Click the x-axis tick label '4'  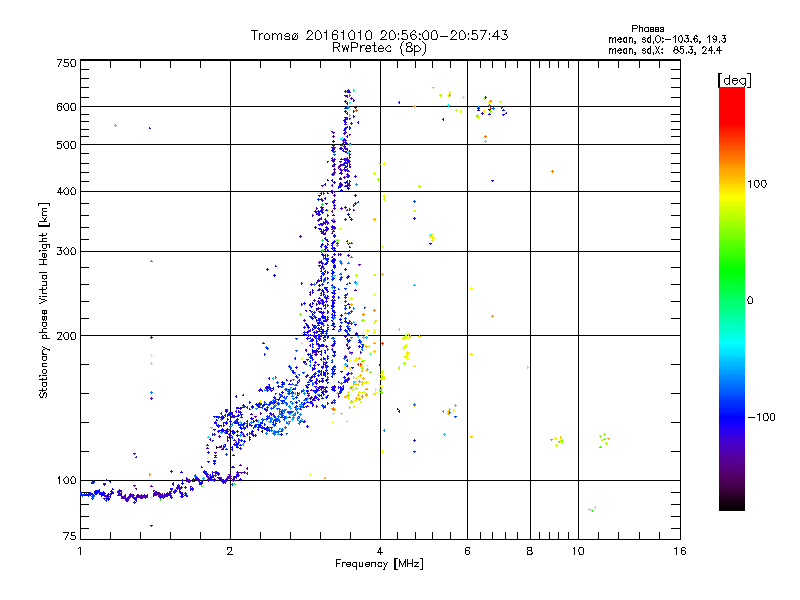pos(380,551)
